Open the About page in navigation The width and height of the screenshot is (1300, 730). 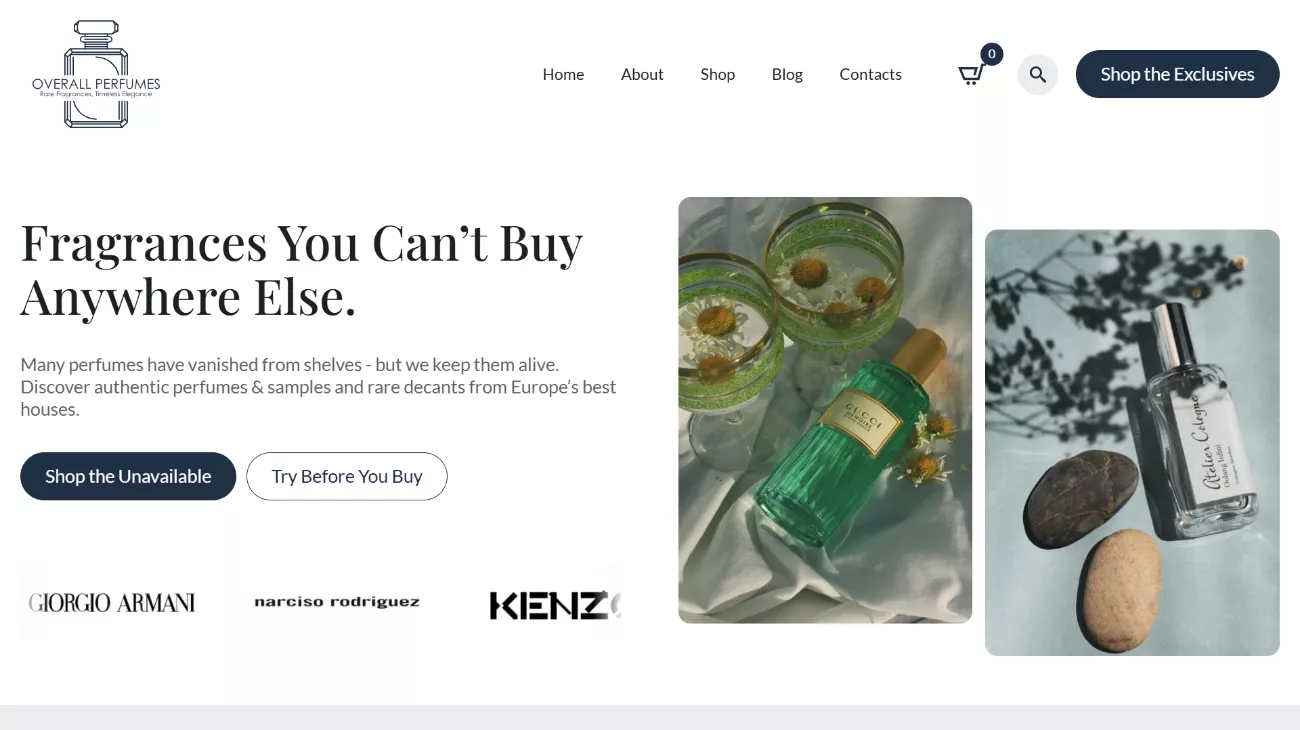click(x=642, y=75)
